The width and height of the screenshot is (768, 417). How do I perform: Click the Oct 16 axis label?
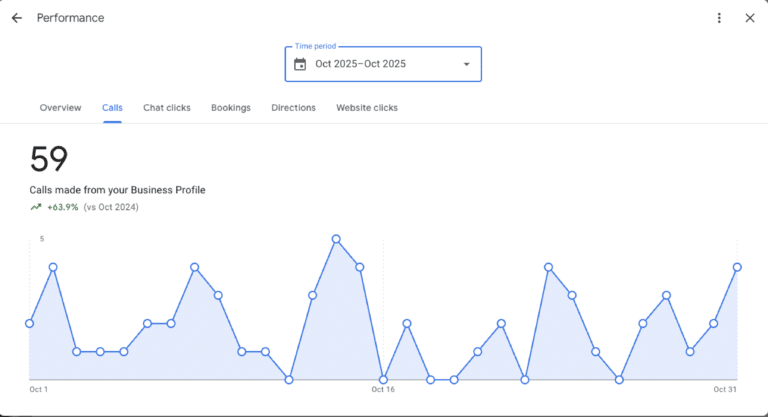pos(383,390)
